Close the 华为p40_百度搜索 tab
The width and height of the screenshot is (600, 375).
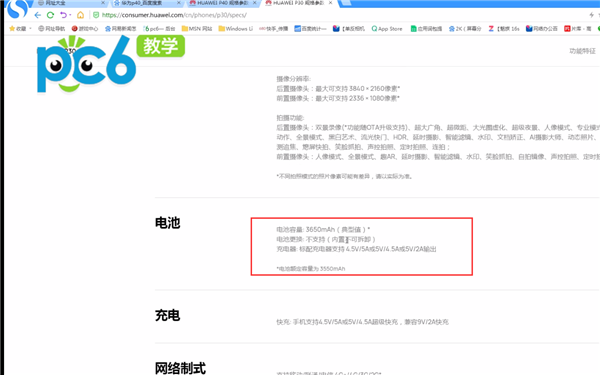point(179,3)
